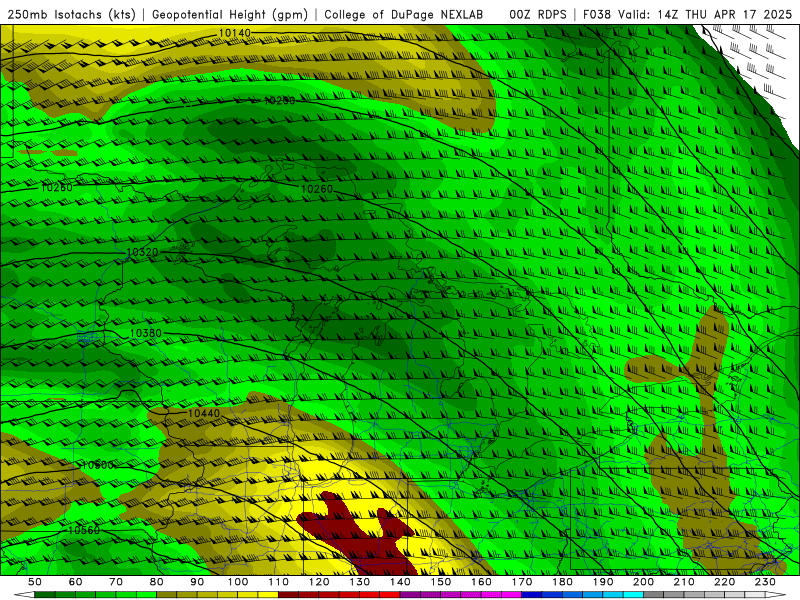Click the 110 kt color bar label
Image resolution: width=800 pixels, height=600 pixels.
click(x=279, y=582)
